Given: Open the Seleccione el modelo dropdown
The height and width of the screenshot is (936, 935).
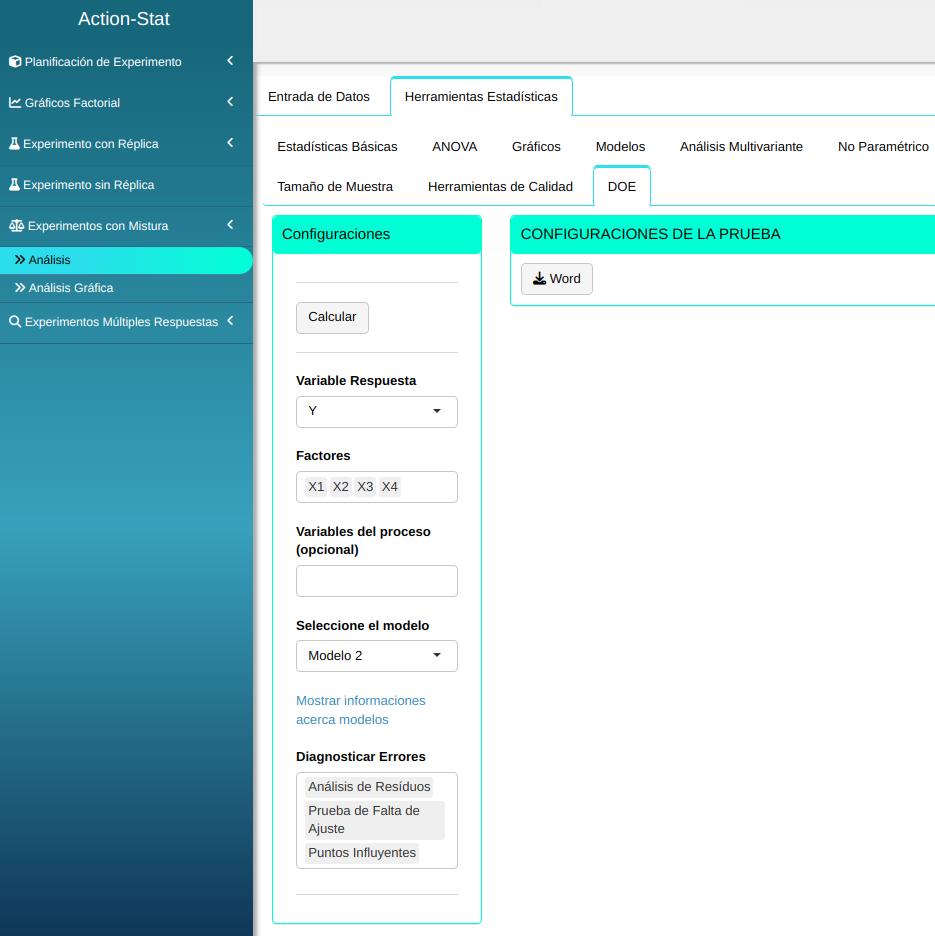Looking at the screenshot, I should 376,656.
